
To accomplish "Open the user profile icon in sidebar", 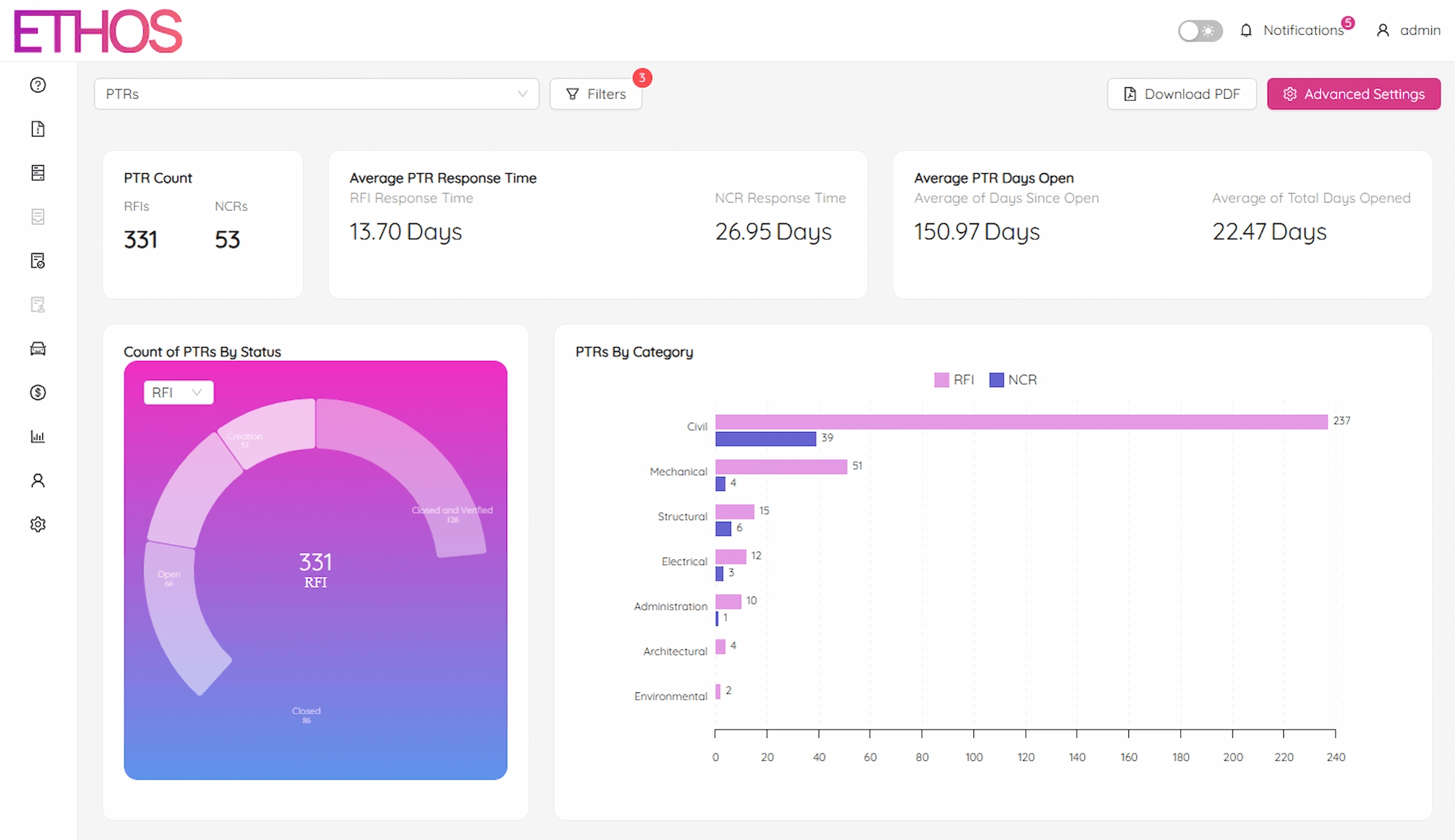I will click(37, 480).
